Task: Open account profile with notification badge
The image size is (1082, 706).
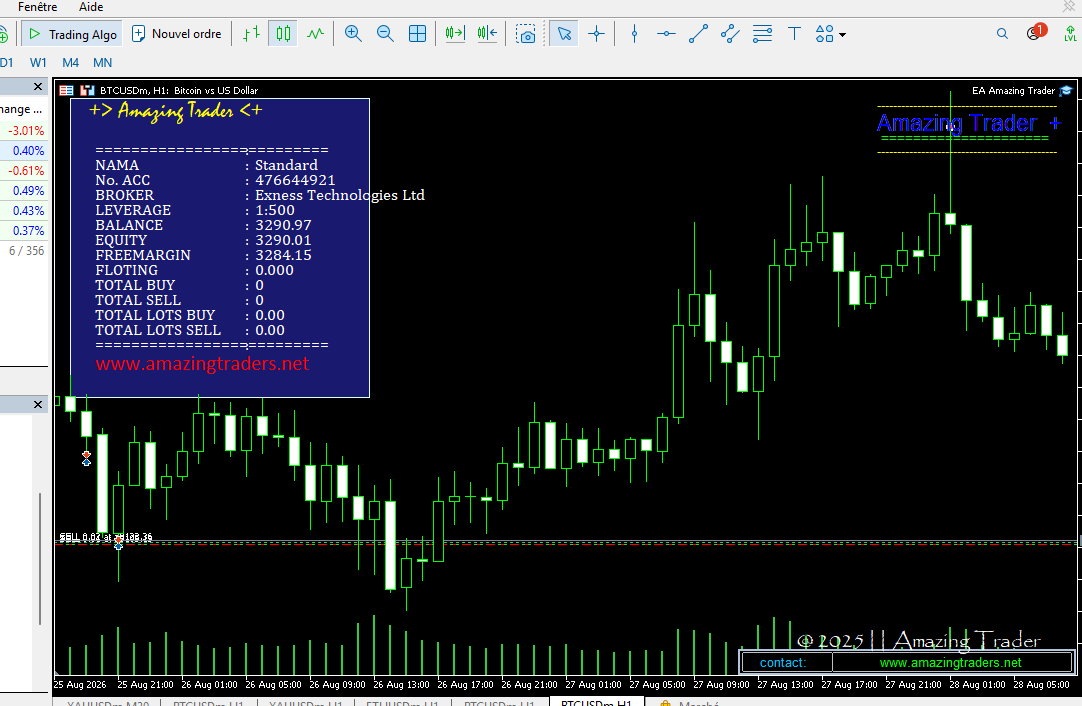Action: (1036, 32)
